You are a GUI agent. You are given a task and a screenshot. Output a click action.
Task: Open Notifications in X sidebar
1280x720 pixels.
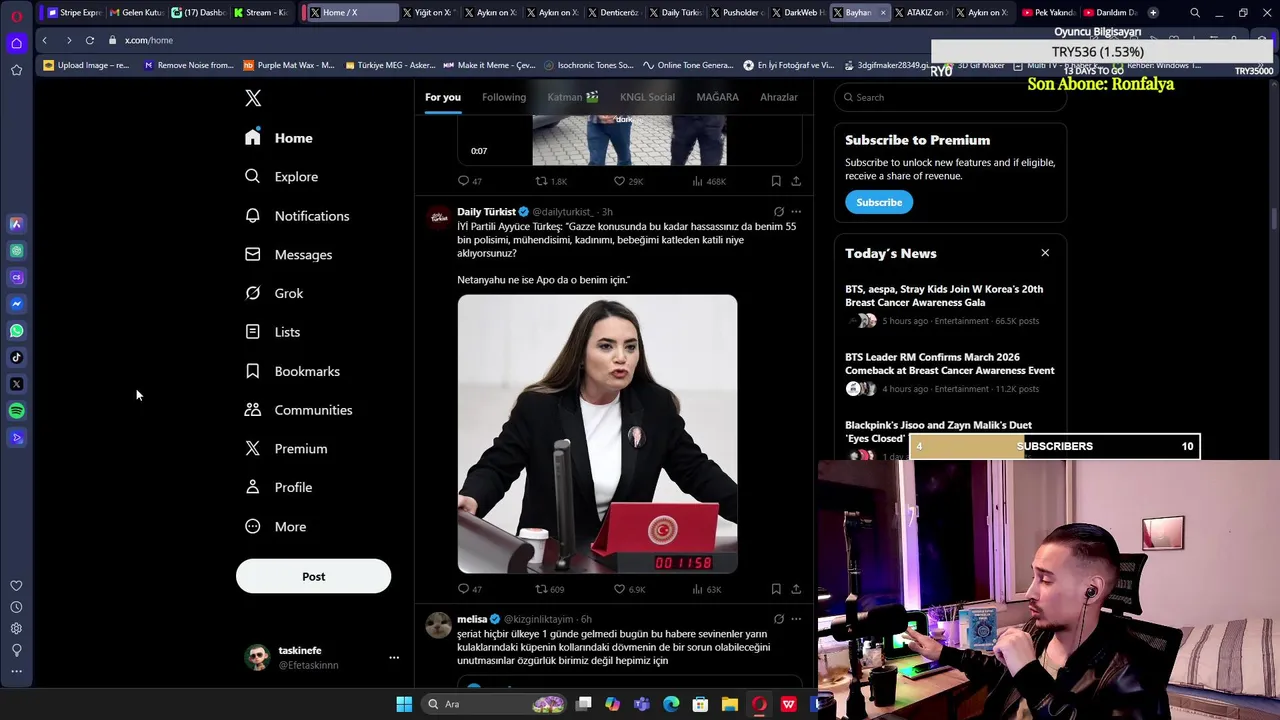[297, 216]
